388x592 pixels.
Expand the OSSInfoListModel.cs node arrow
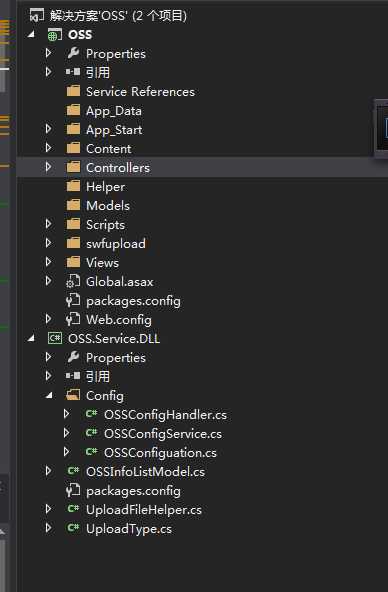(48, 471)
